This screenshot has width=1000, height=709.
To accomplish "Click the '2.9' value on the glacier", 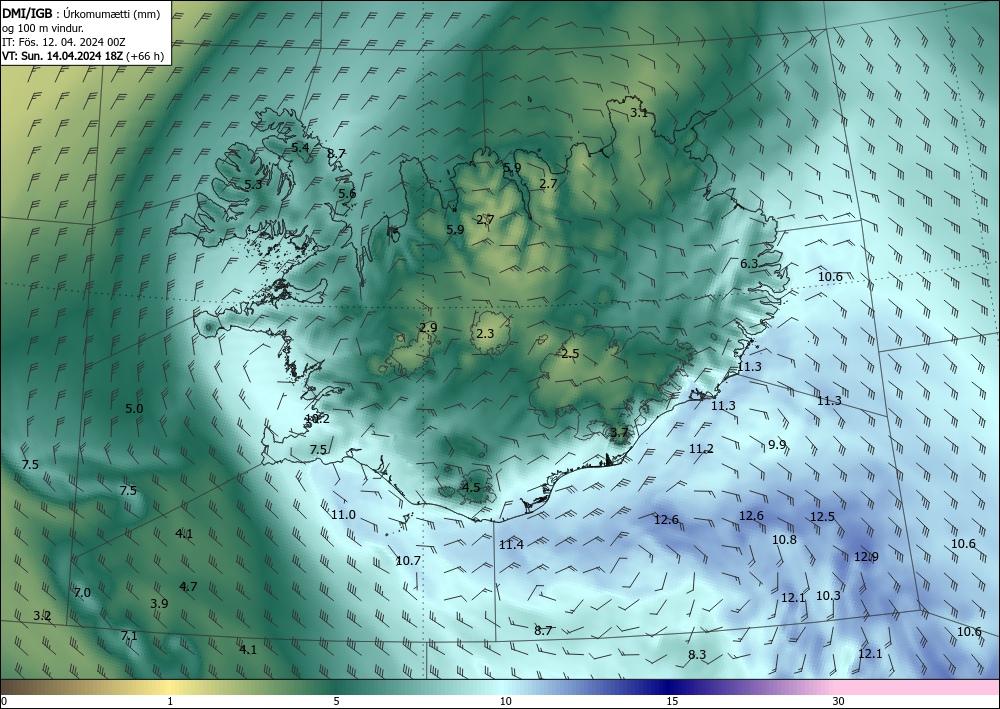I will tap(429, 328).
